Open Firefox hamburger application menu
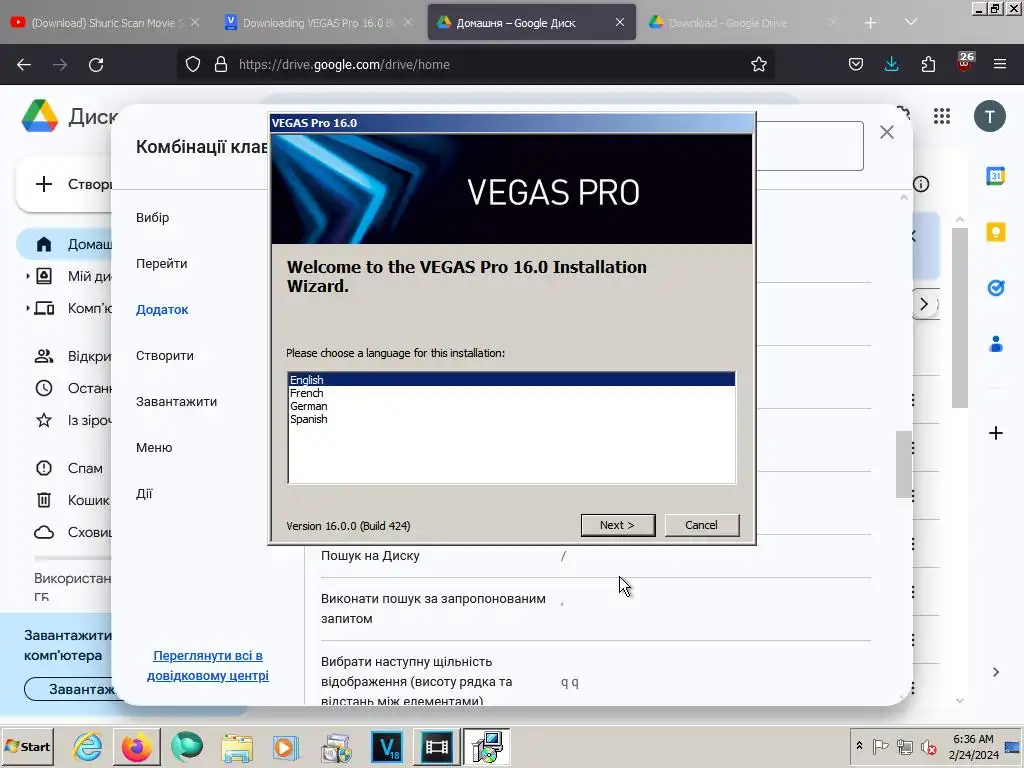This screenshot has width=1024, height=768. [x=1000, y=64]
